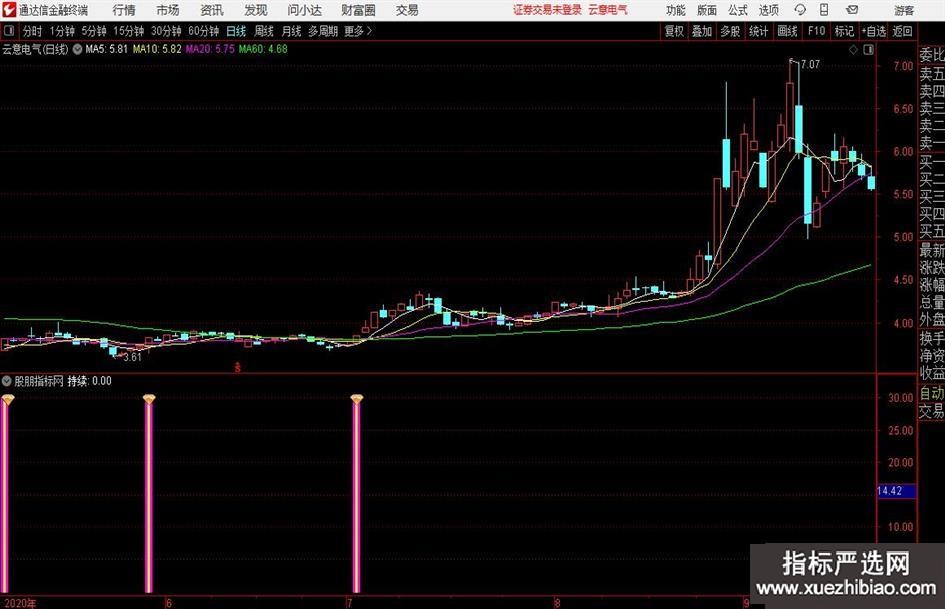The image size is (945, 609).
Task: Click third diamond signal marker near July
Action: pyautogui.click(x=356, y=399)
